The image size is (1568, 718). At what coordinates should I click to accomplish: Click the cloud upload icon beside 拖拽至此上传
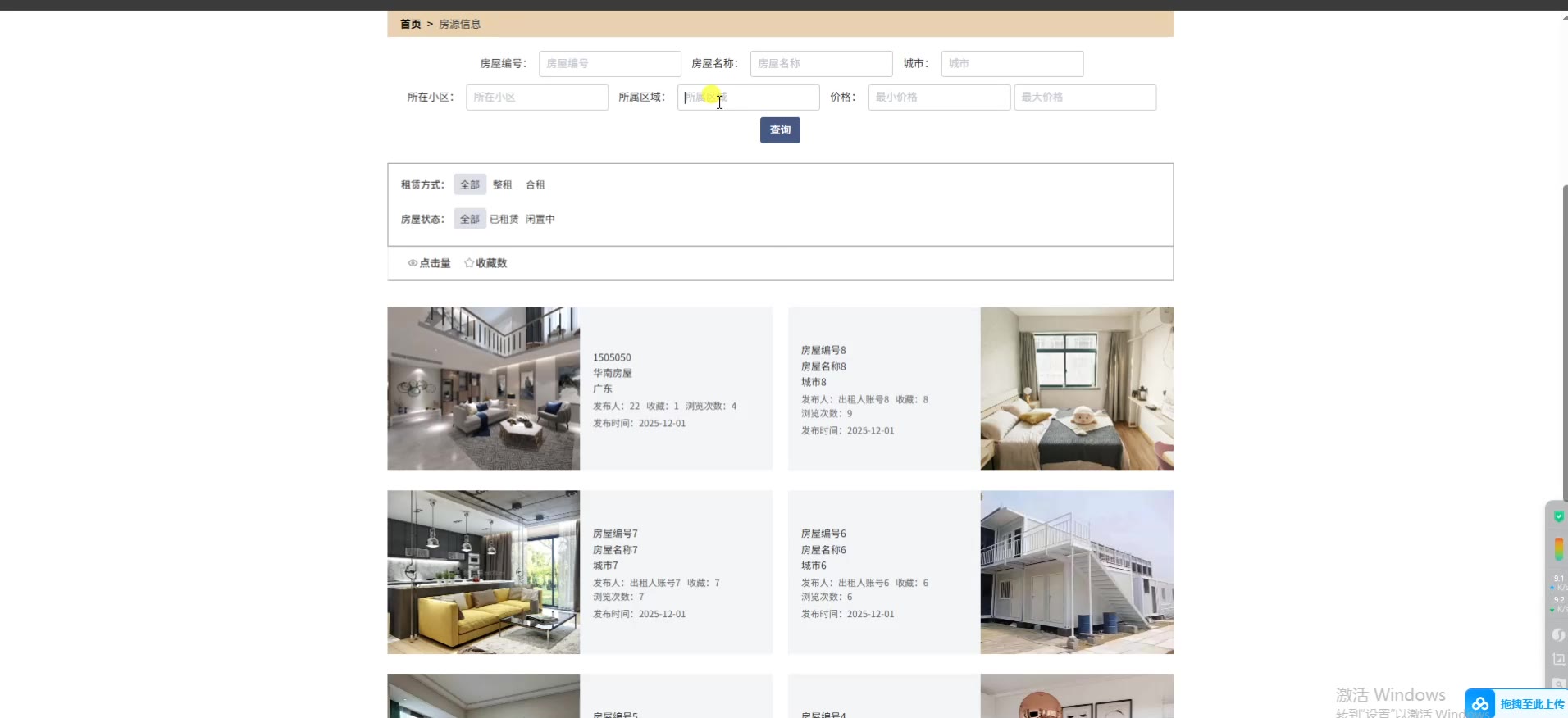click(1480, 704)
